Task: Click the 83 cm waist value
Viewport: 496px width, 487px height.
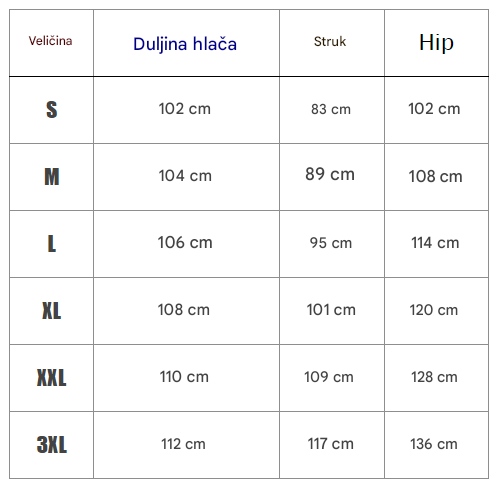Action: 331,109
